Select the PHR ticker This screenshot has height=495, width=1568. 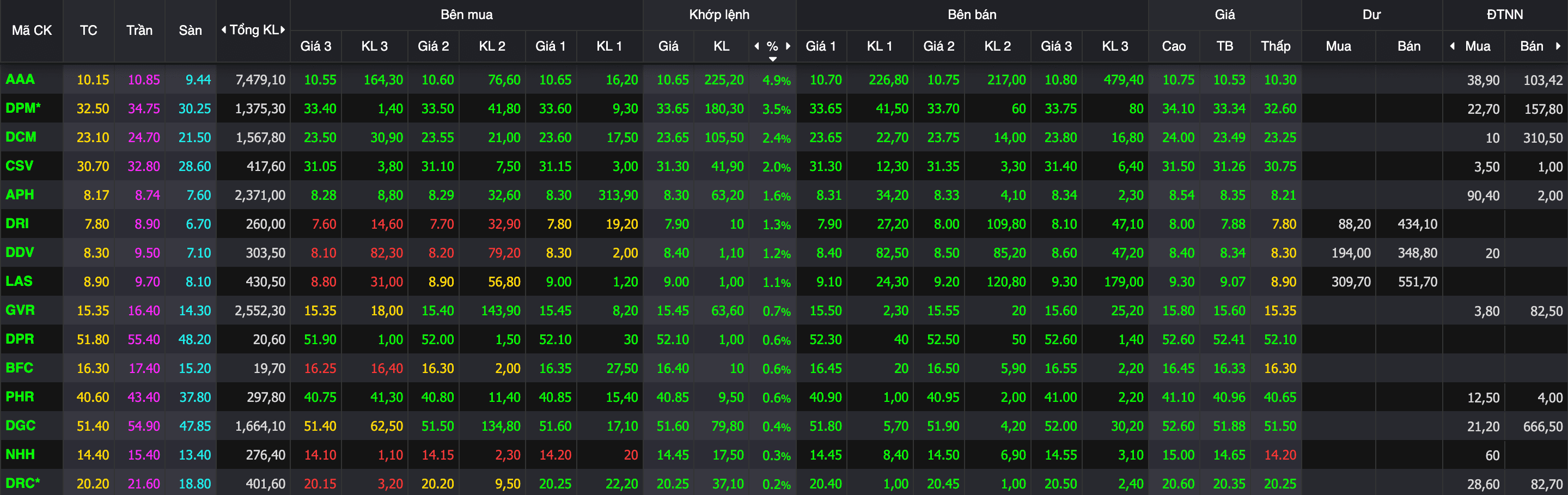coord(20,397)
